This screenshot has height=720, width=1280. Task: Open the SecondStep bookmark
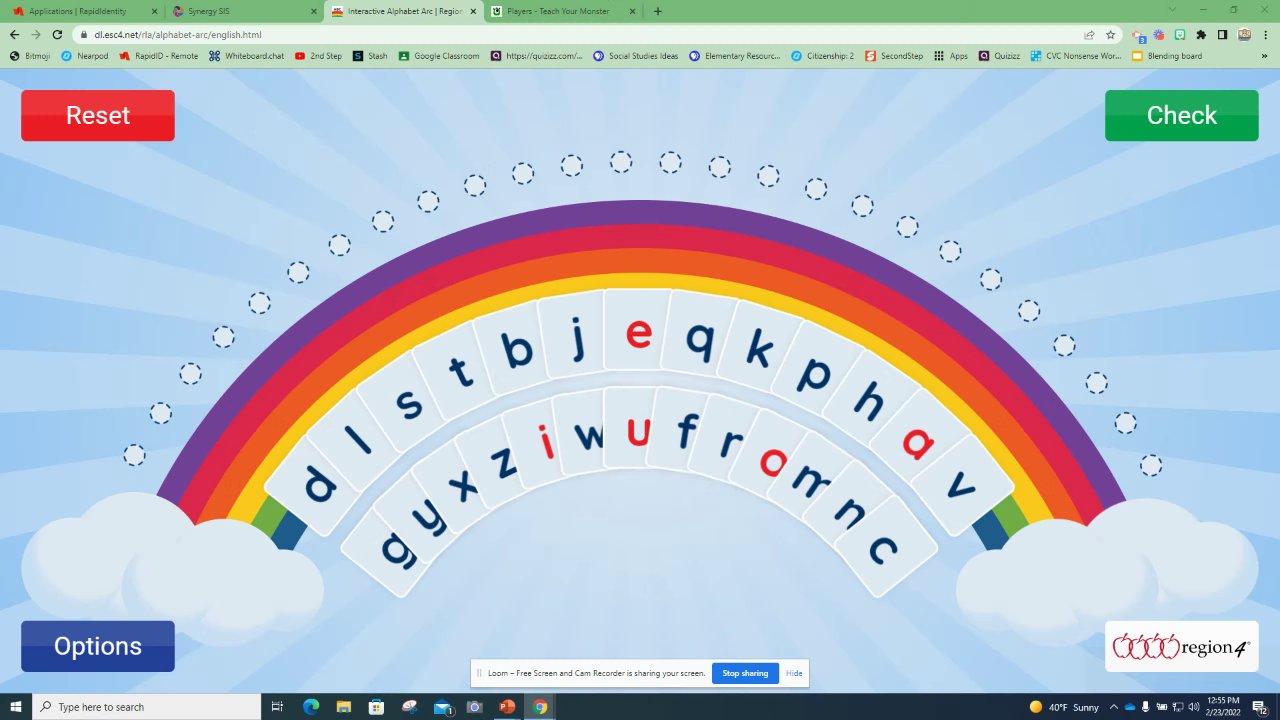point(894,56)
